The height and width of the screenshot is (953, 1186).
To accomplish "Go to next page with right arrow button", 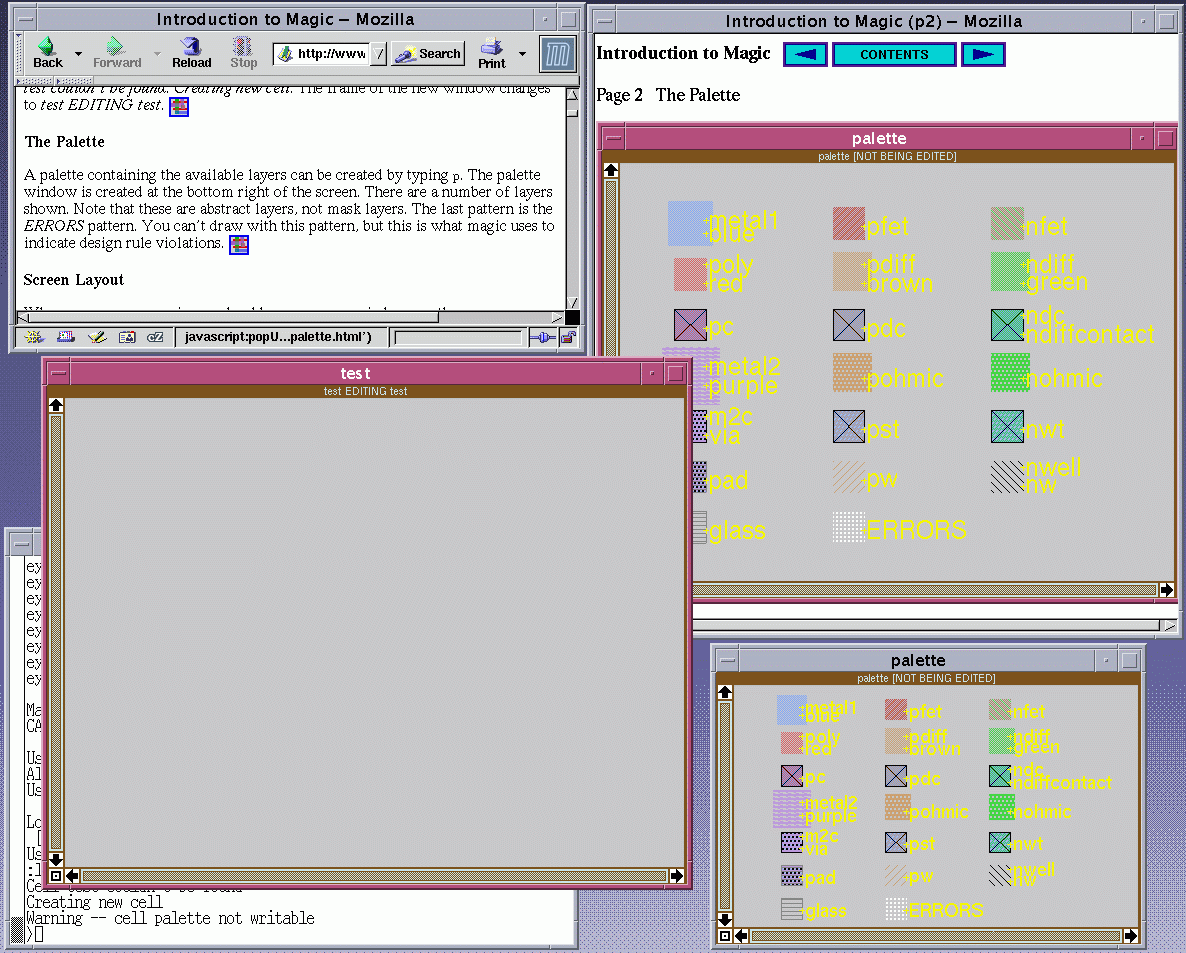I will [x=983, y=54].
